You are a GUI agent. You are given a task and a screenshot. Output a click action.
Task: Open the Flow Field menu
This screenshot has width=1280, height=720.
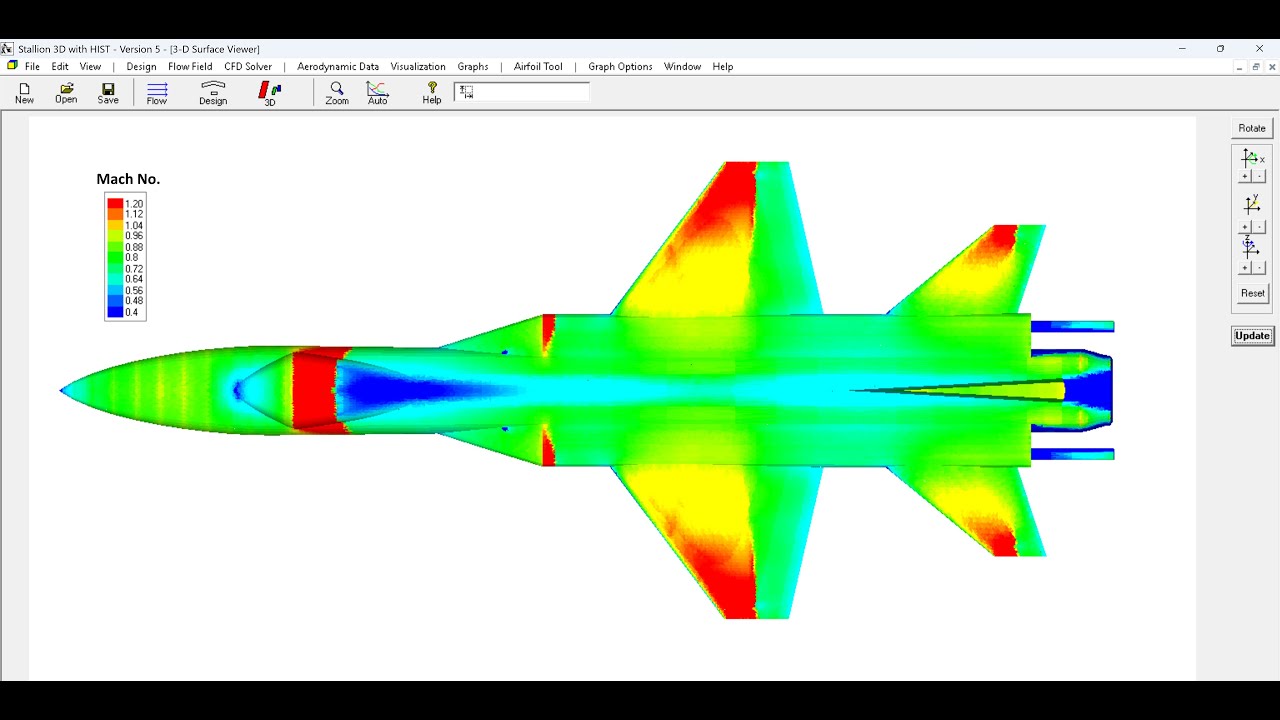coord(190,67)
